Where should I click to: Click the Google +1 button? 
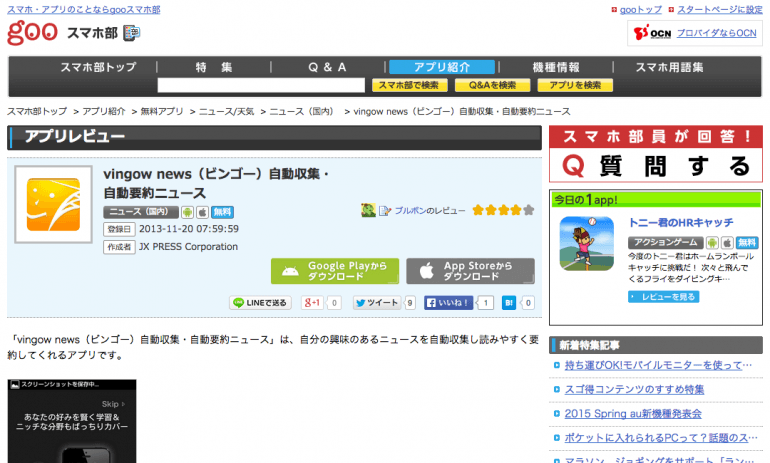pos(312,303)
